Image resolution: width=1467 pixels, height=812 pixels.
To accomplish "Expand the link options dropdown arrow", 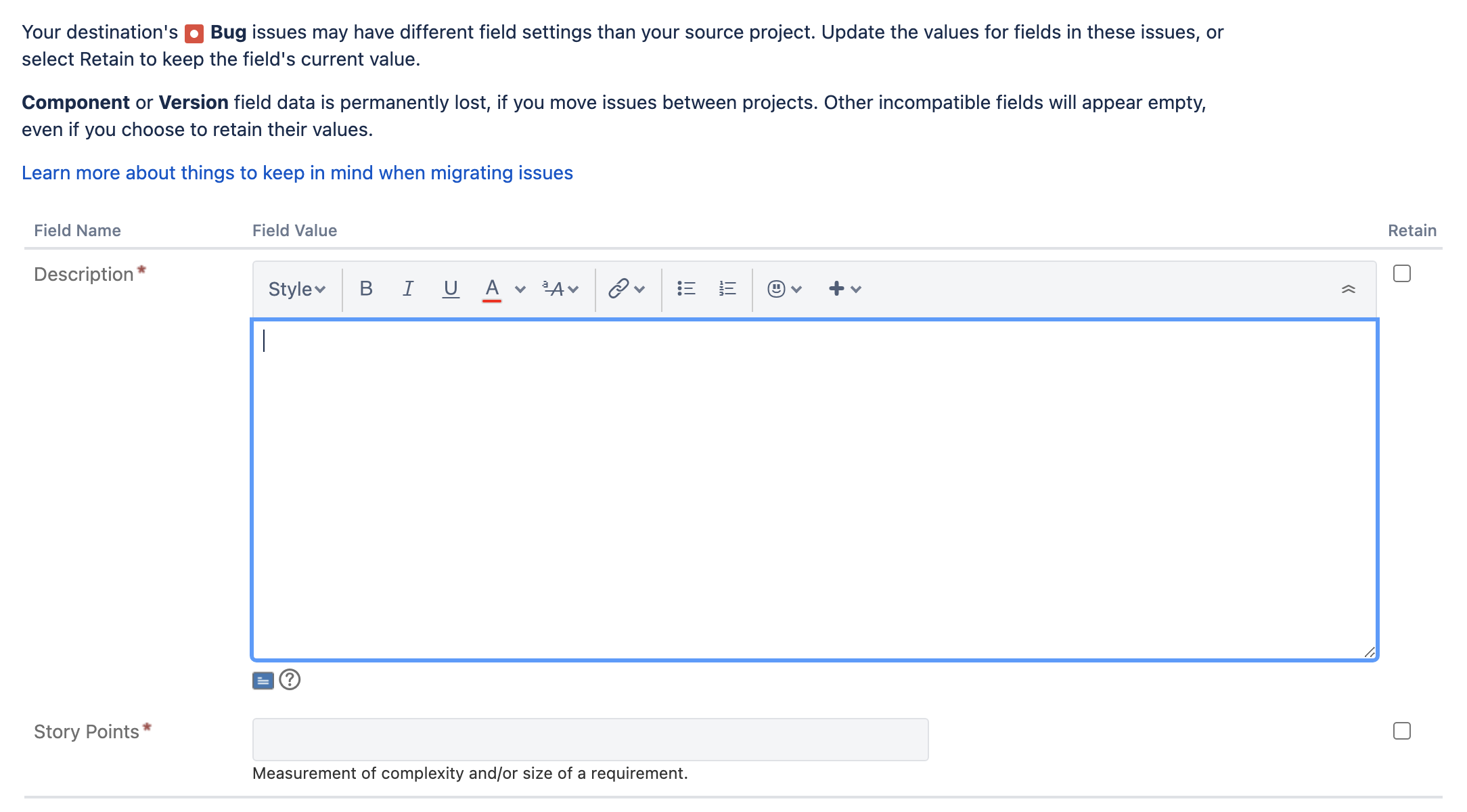I will tap(639, 290).
